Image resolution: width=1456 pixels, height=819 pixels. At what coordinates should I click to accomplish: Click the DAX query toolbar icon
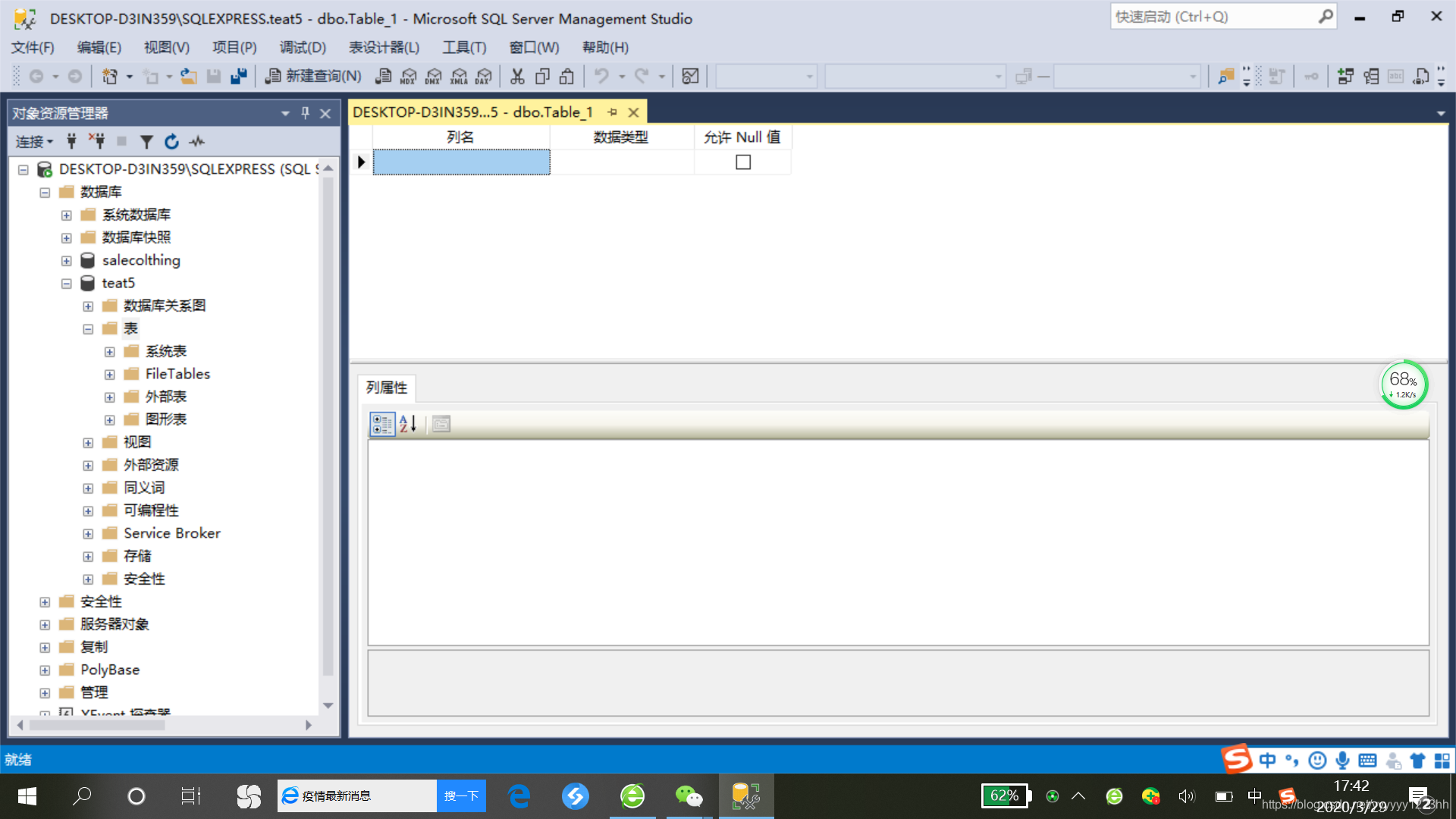point(484,76)
